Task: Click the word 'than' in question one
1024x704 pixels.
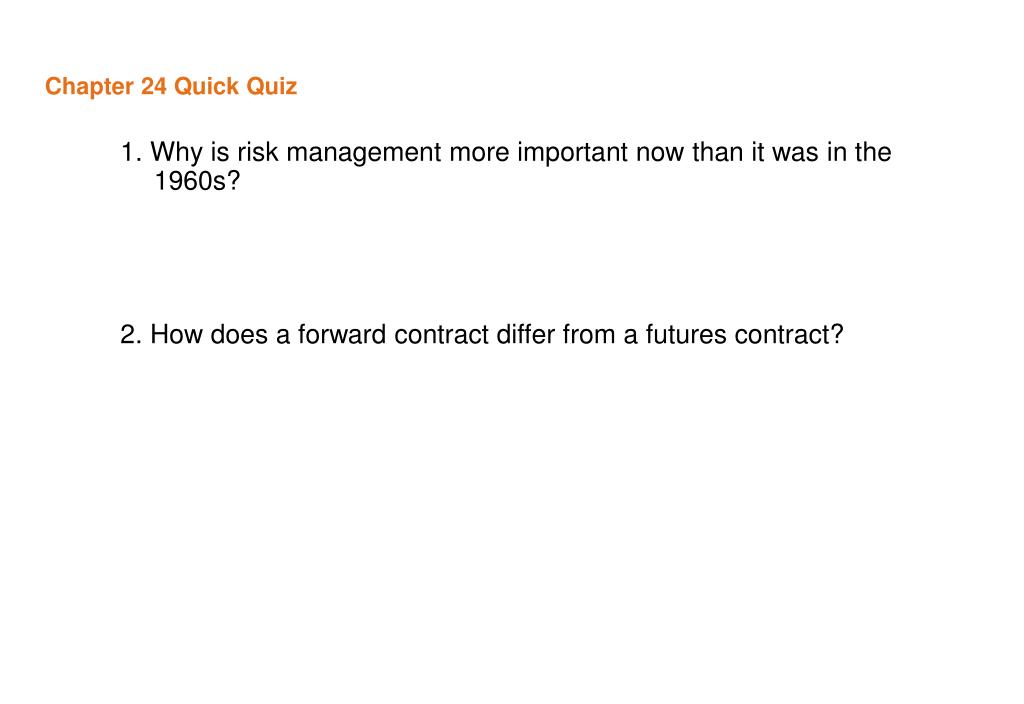Action: (x=718, y=153)
